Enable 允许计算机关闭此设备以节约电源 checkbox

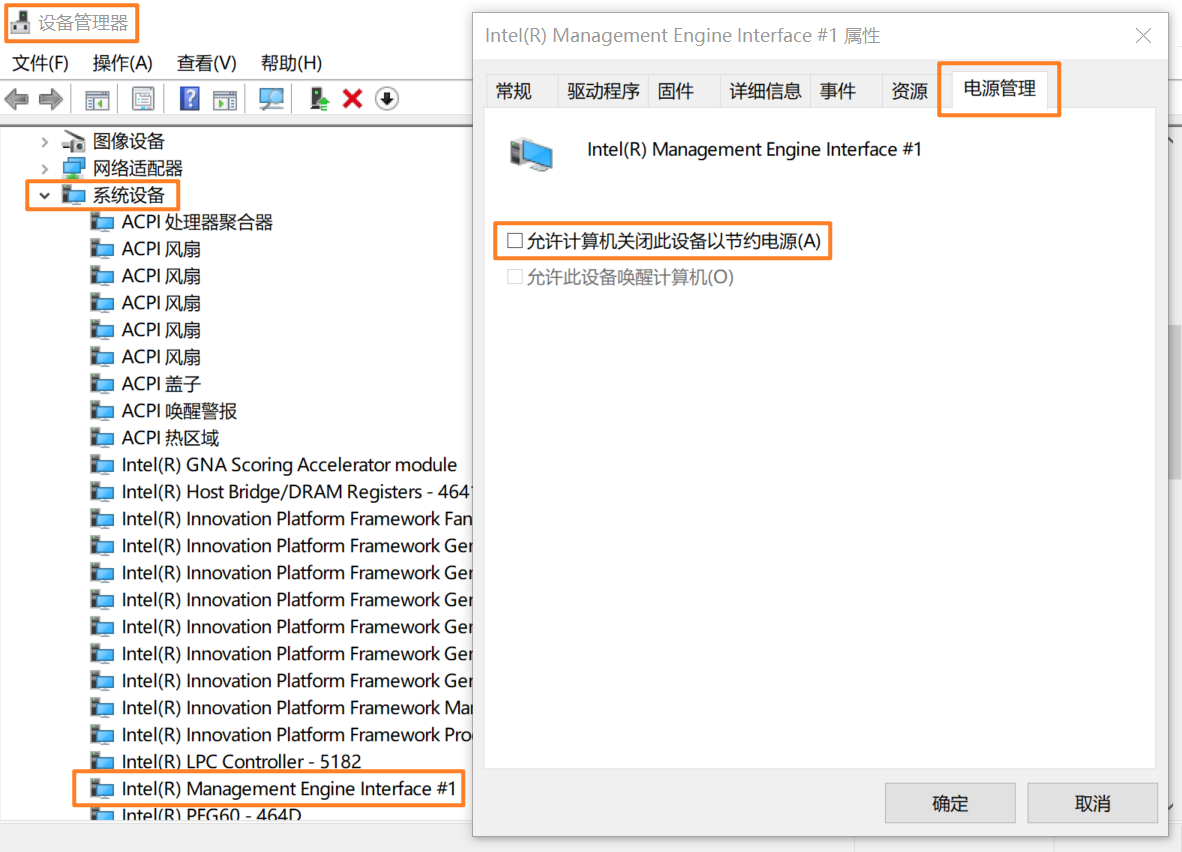515,241
